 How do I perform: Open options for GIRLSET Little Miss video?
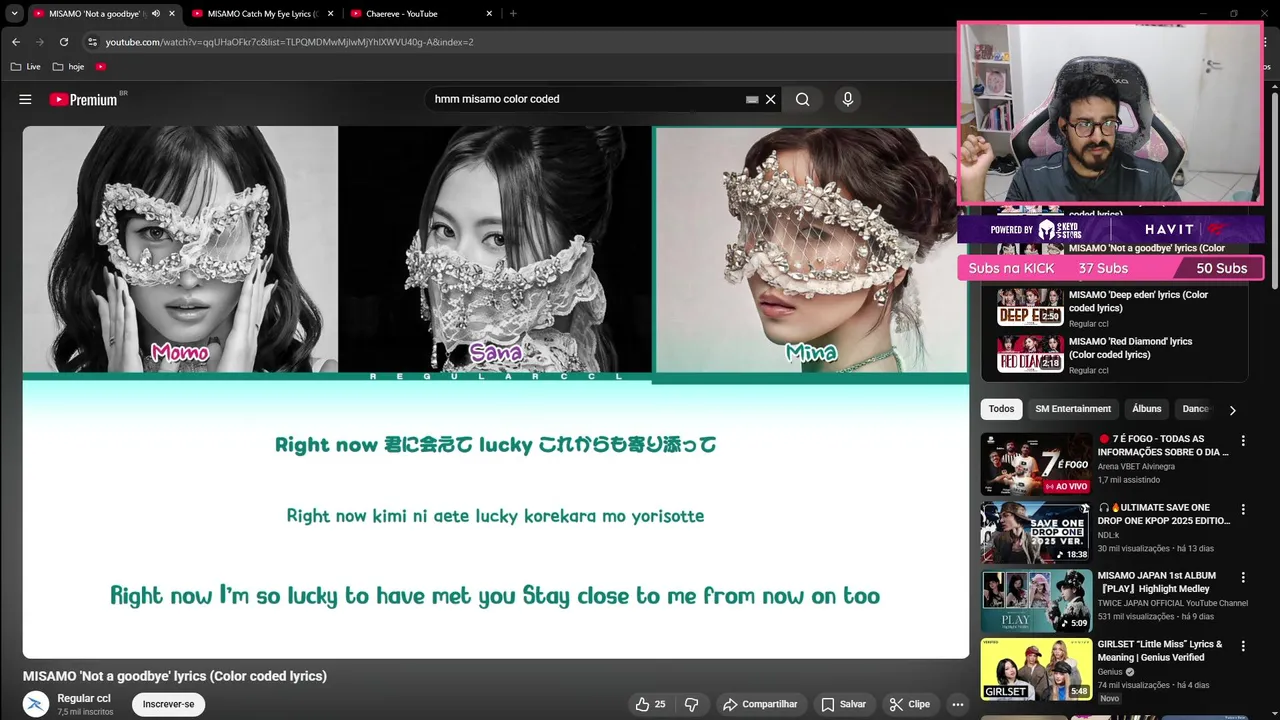(1243, 646)
